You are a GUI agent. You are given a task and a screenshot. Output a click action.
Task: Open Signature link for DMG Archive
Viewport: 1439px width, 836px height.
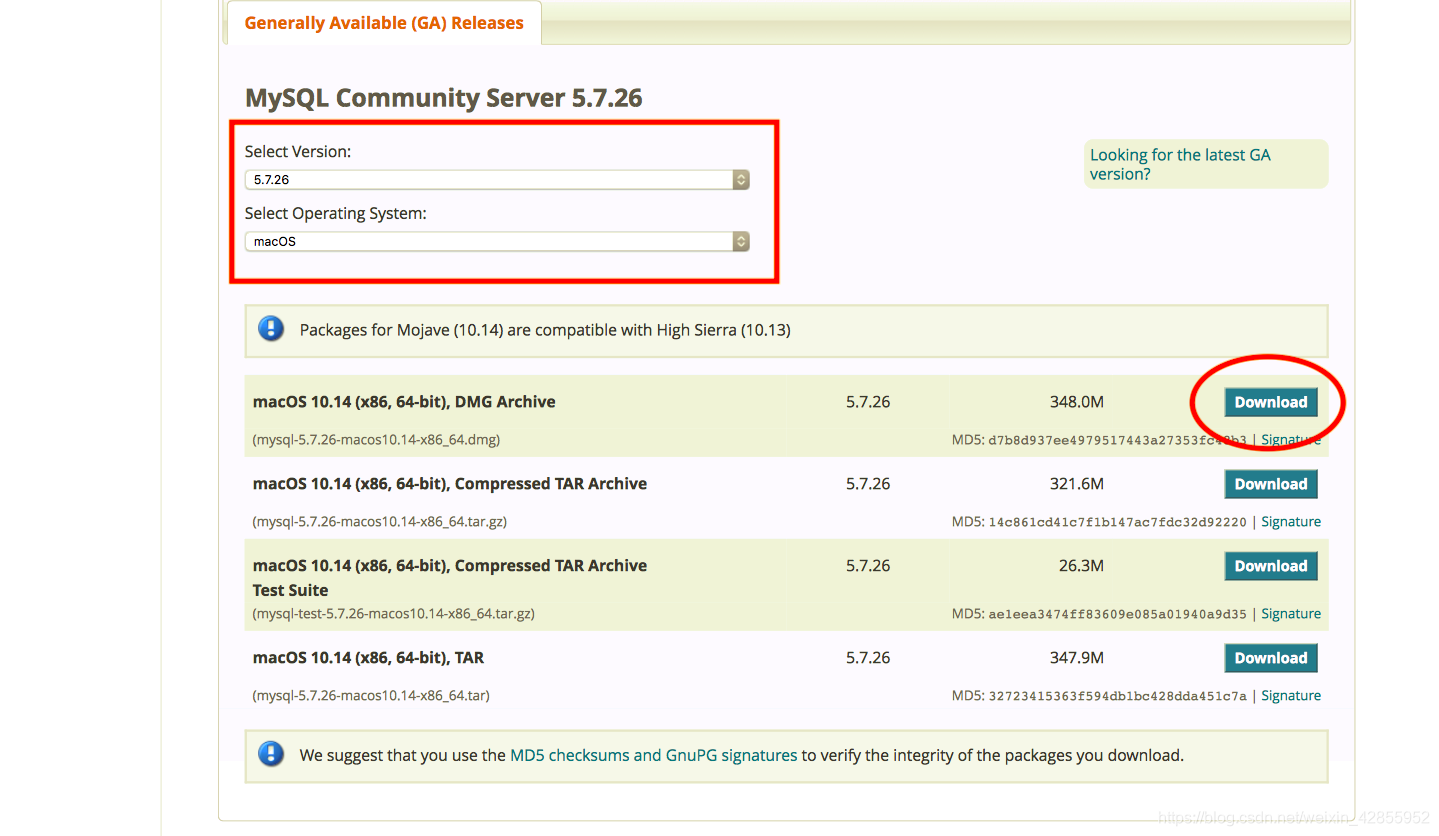click(x=1291, y=440)
